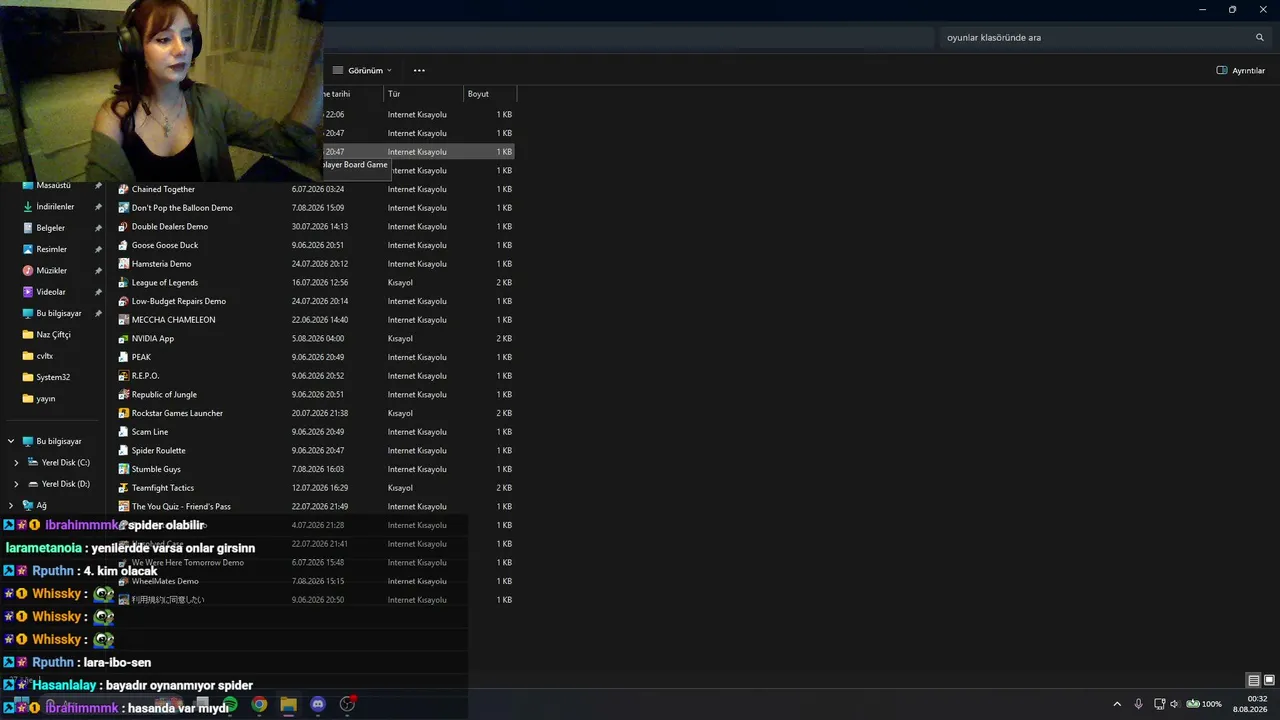Select The You Quiz - Friend's Pass icon

(123, 507)
